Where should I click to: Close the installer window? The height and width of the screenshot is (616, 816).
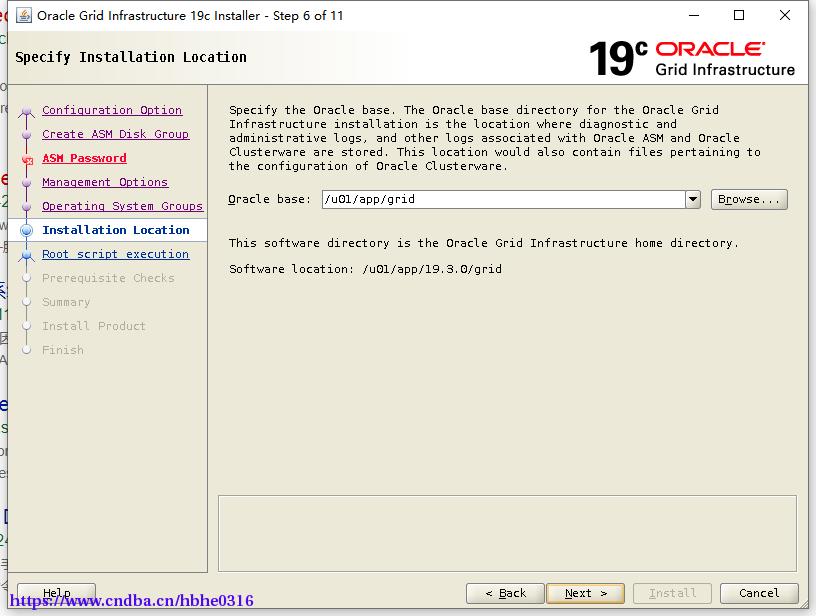785,15
